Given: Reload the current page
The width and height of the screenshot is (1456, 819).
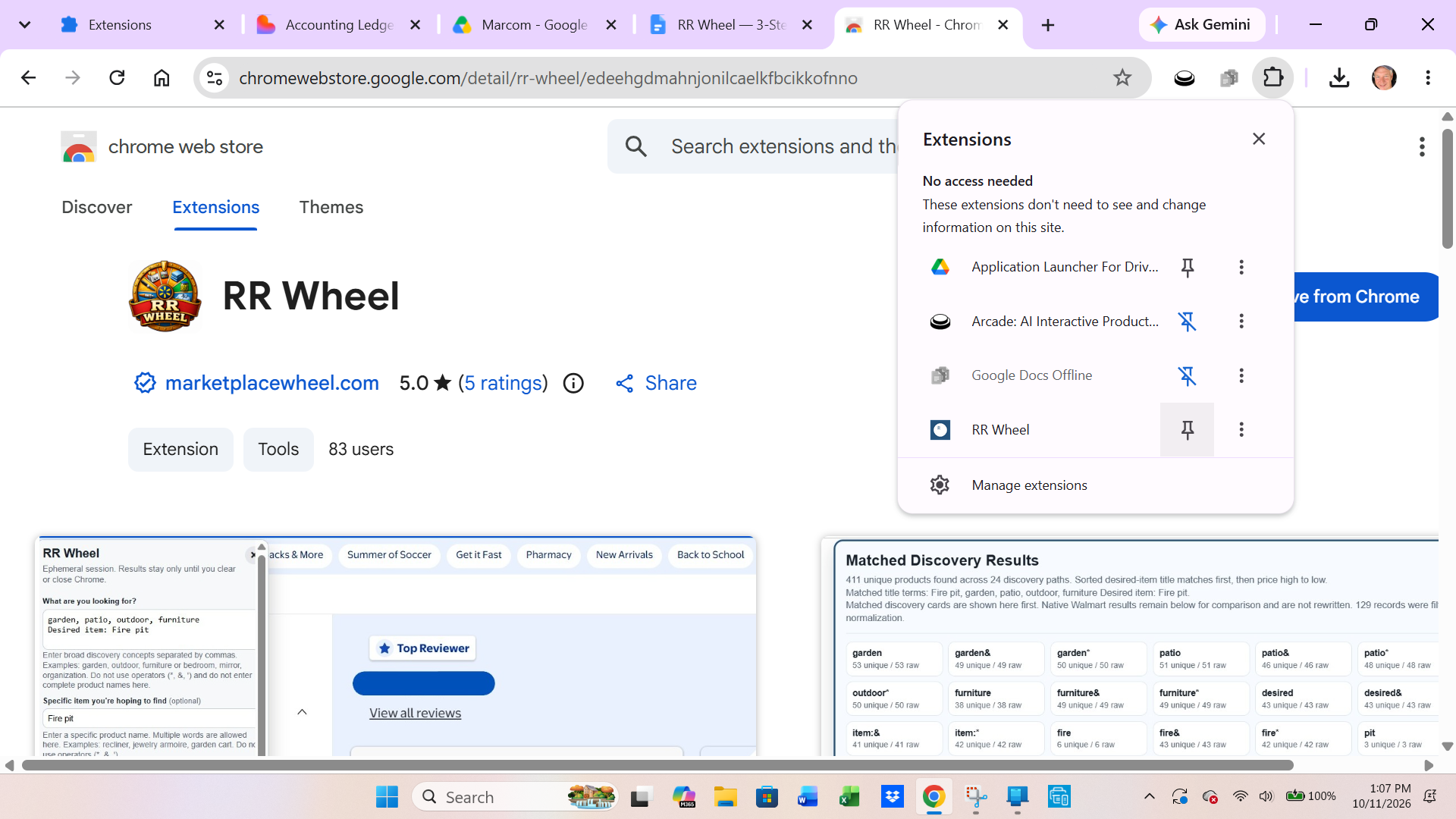Looking at the screenshot, I should coord(117,77).
